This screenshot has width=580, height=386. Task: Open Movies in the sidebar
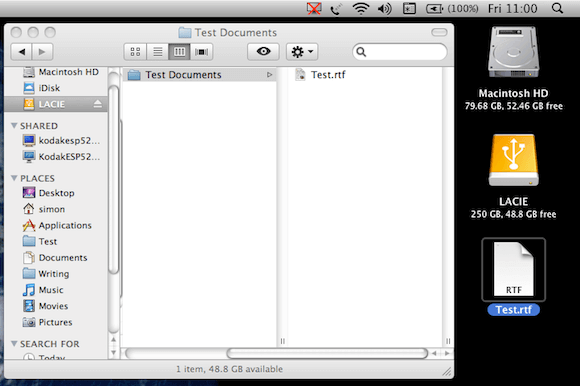(45, 306)
